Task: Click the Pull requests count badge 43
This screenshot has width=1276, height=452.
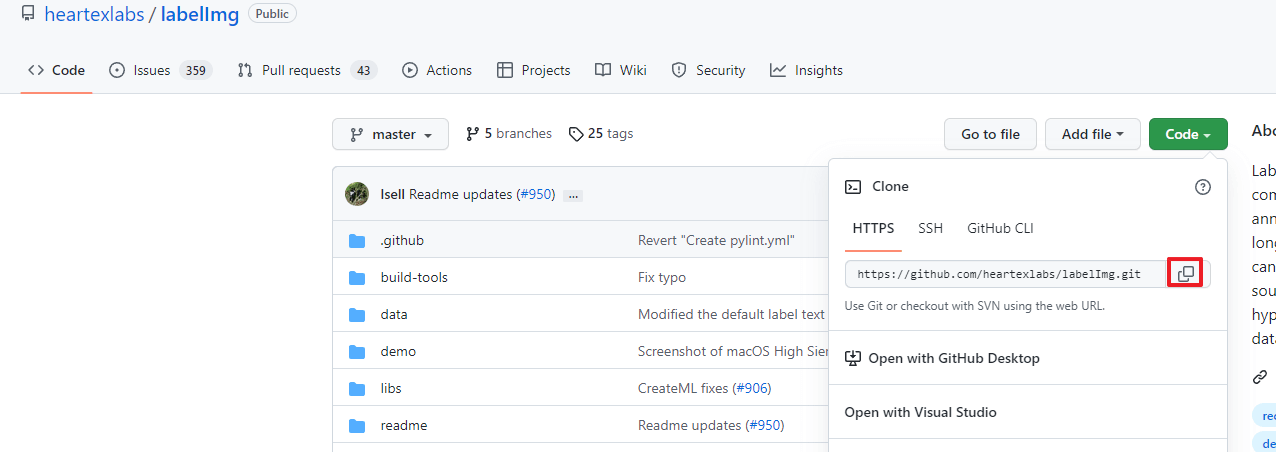Action: (x=363, y=70)
